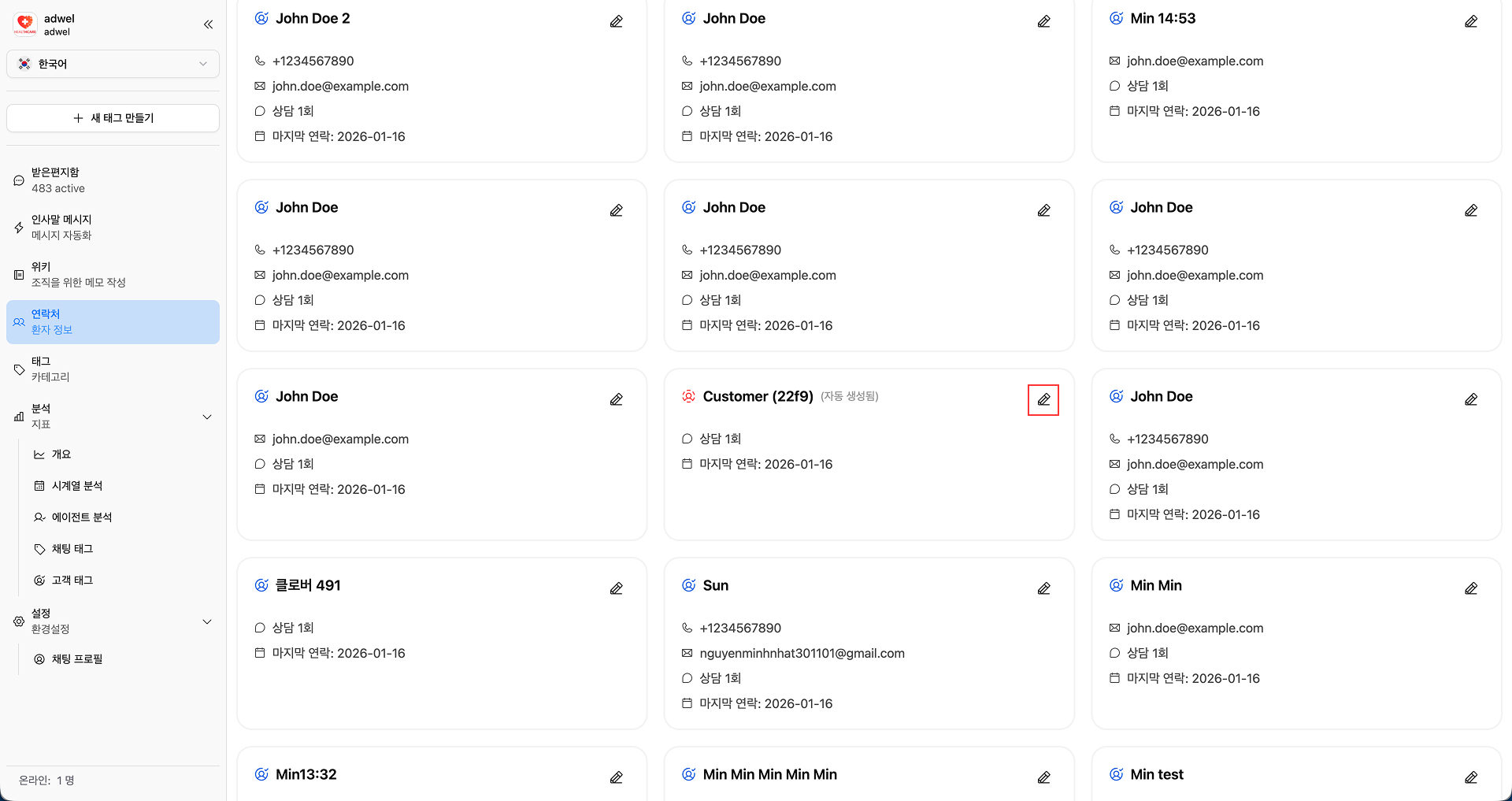Edit the Sun contact card

pos(1043,589)
